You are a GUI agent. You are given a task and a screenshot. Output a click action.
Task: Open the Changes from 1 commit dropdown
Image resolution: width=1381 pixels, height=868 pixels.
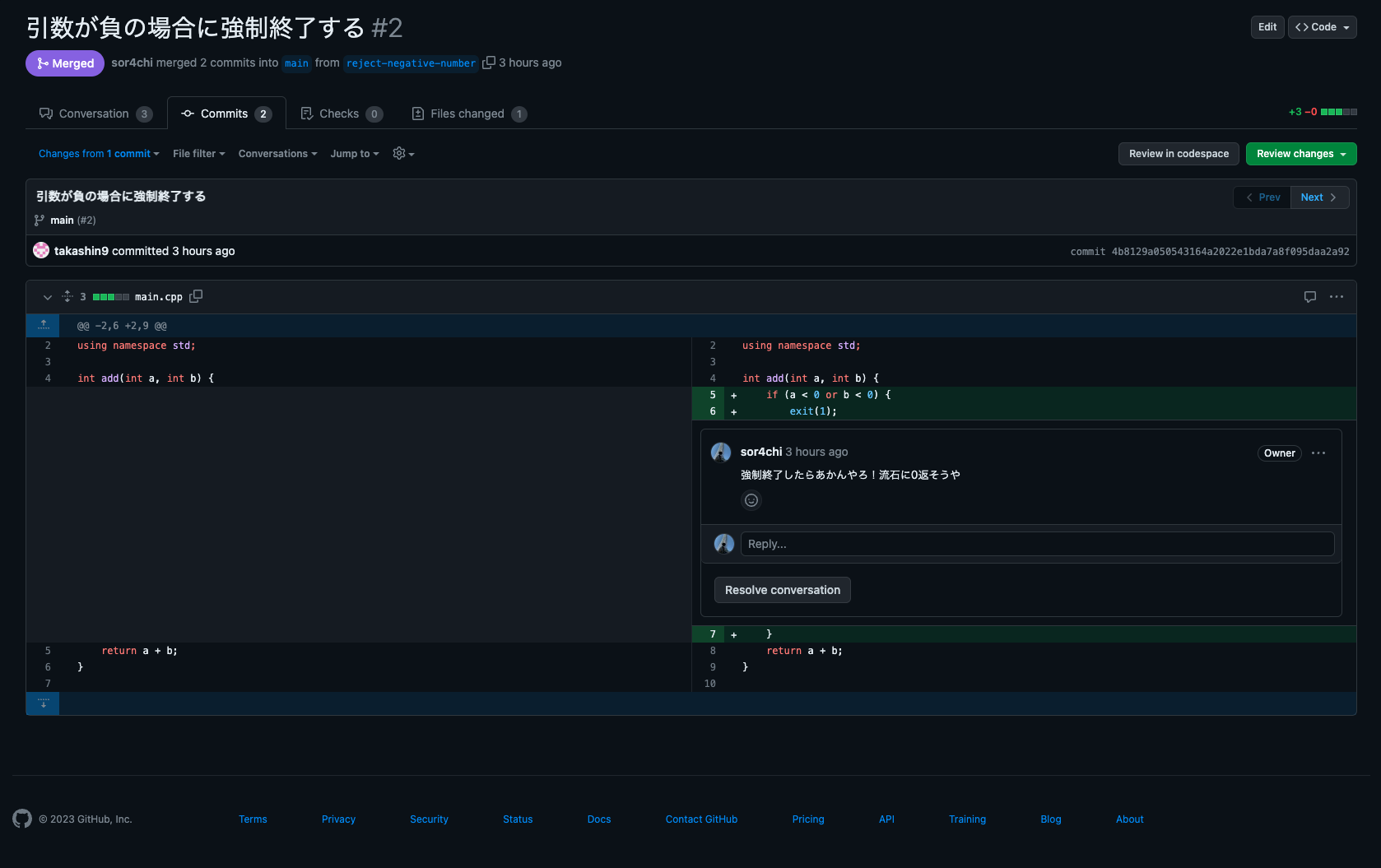tap(99, 154)
